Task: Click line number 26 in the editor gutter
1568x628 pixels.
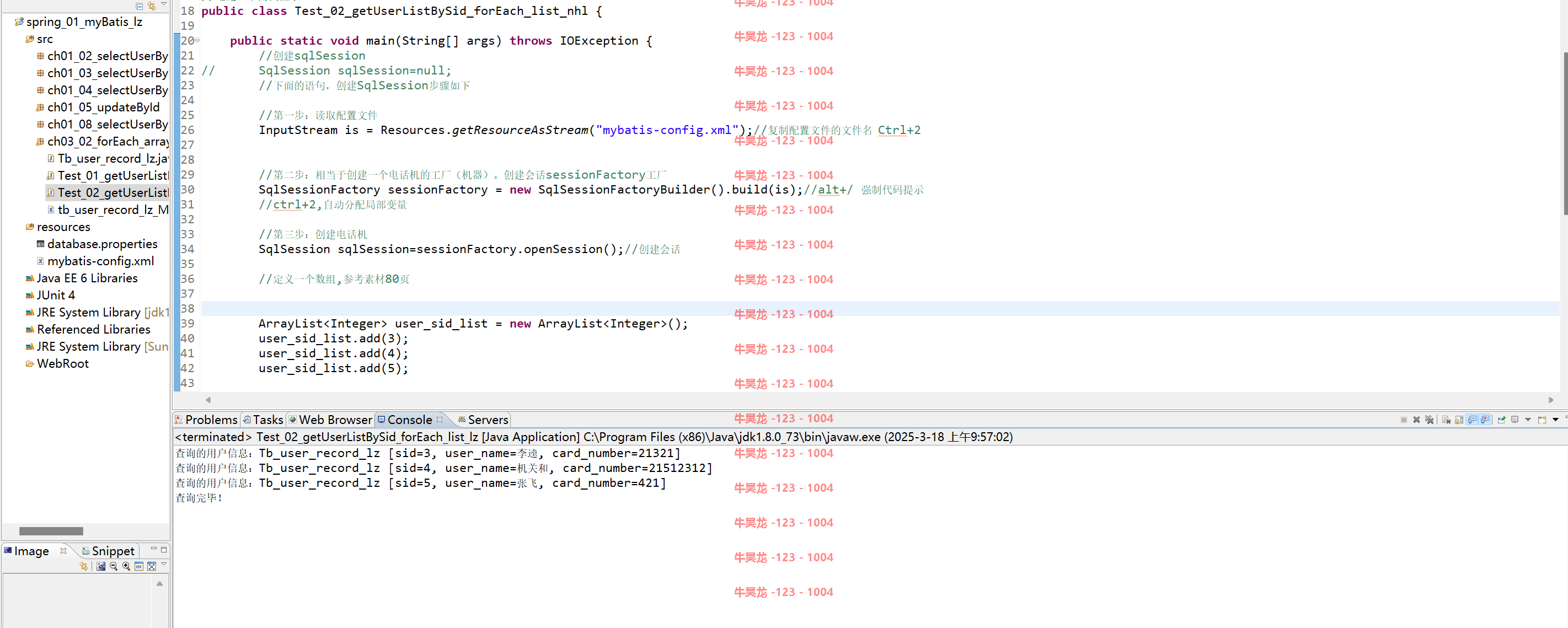Action: click(188, 130)
